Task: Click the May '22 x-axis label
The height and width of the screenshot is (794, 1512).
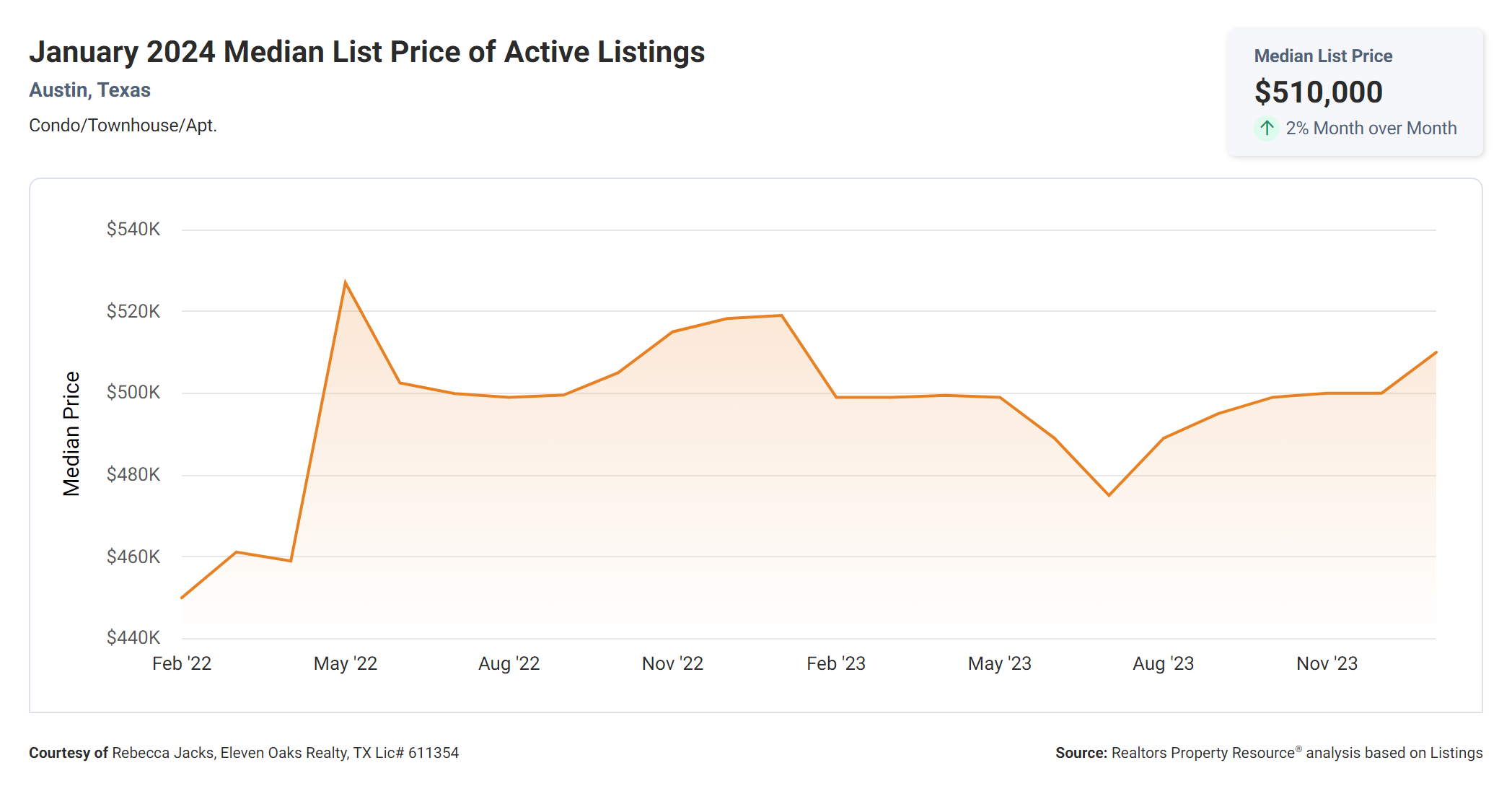Action: click(345, 663)
